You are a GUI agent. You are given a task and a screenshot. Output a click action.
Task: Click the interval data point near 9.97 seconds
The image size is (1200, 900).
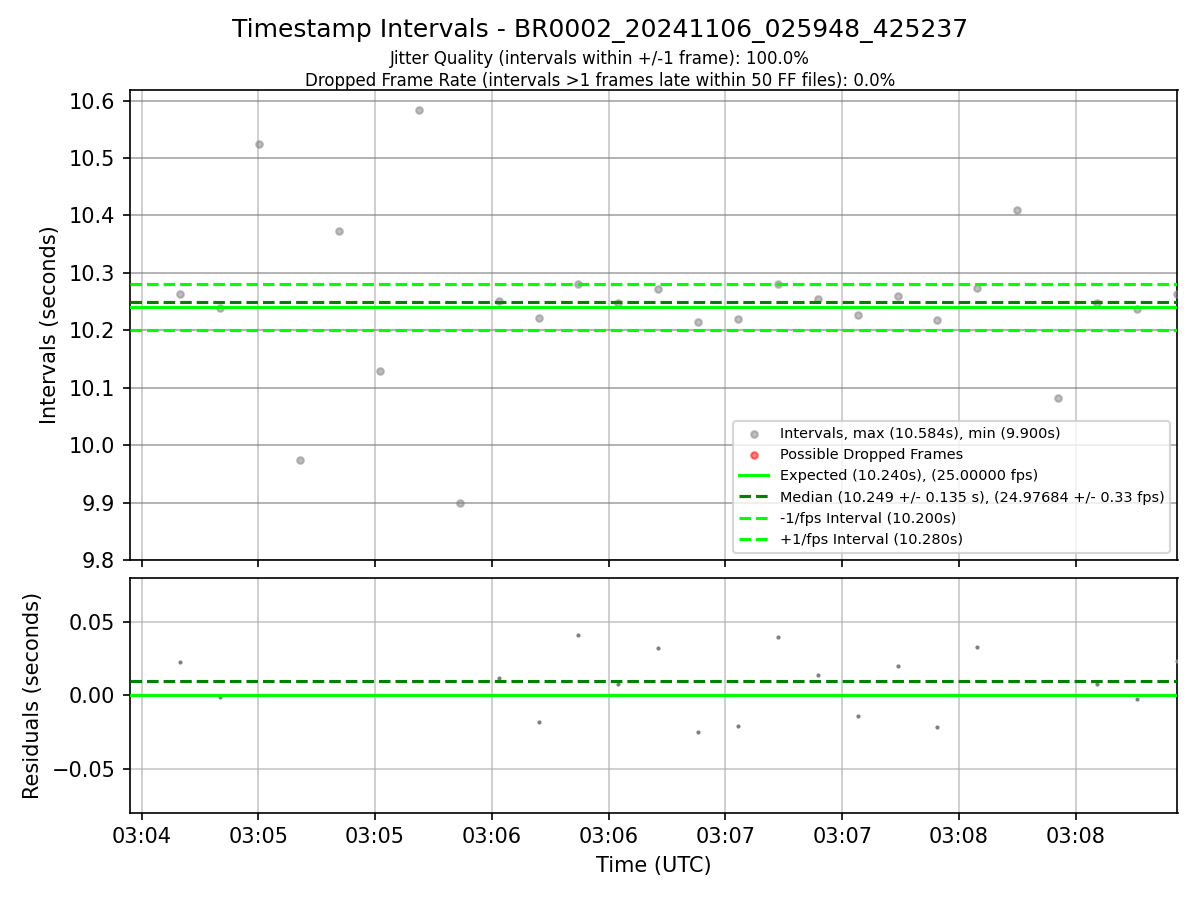300,460
